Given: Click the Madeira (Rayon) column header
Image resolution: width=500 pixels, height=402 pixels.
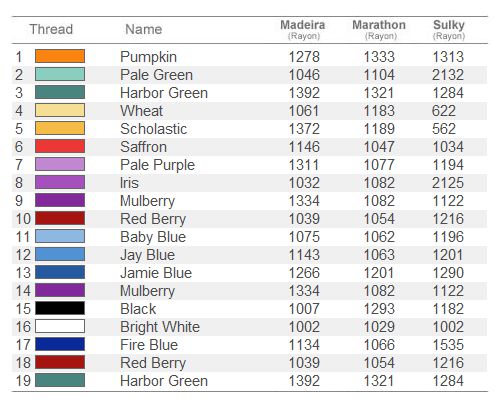Looking at the screenshot, I should click(303, 30).
